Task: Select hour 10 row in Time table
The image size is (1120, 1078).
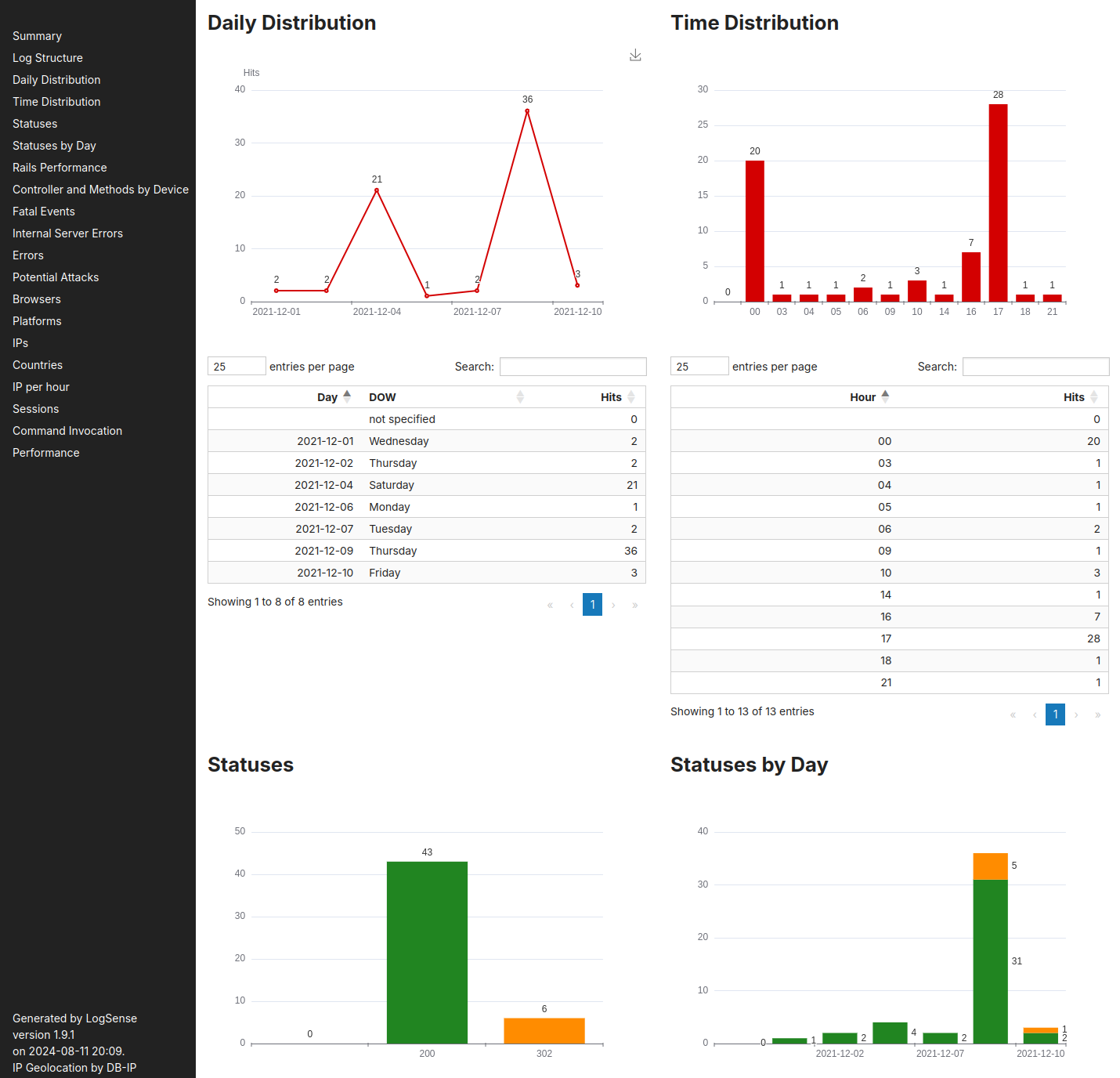Action: point(890,573)
